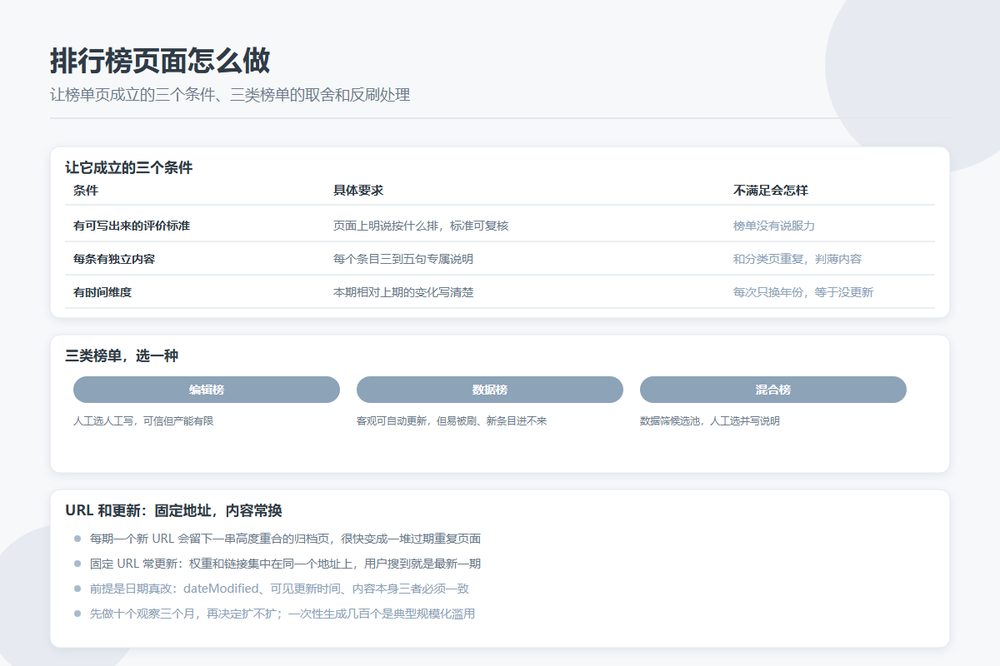This screenshot has width=1000, height=666.
Task: Click the cell 每次只换年份，等于没更新
Action: 803,292
